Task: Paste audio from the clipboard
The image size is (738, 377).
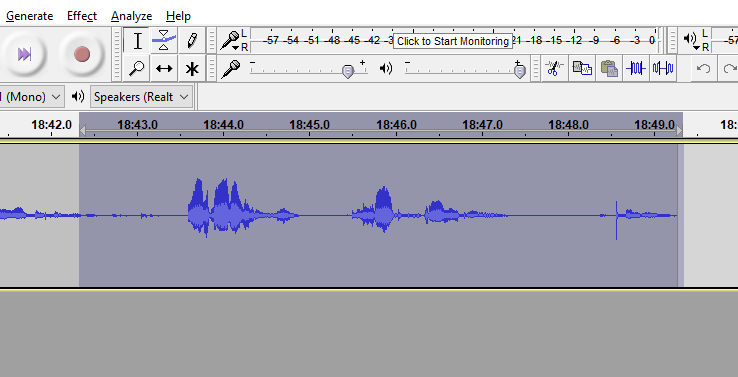Action: click(x=609, y=69)
